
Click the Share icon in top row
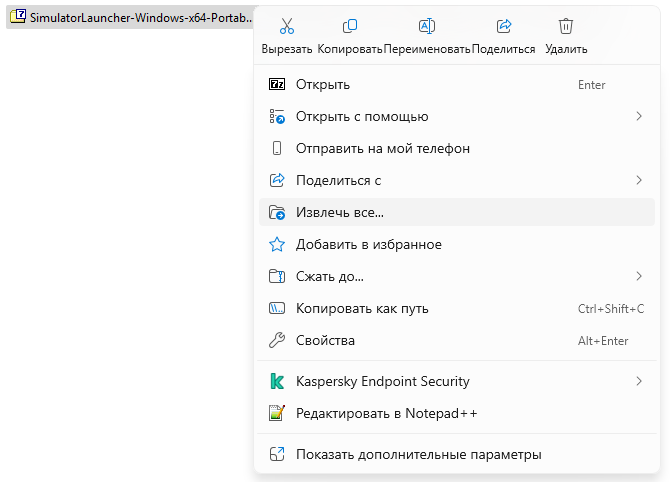[x=504, y=27]
